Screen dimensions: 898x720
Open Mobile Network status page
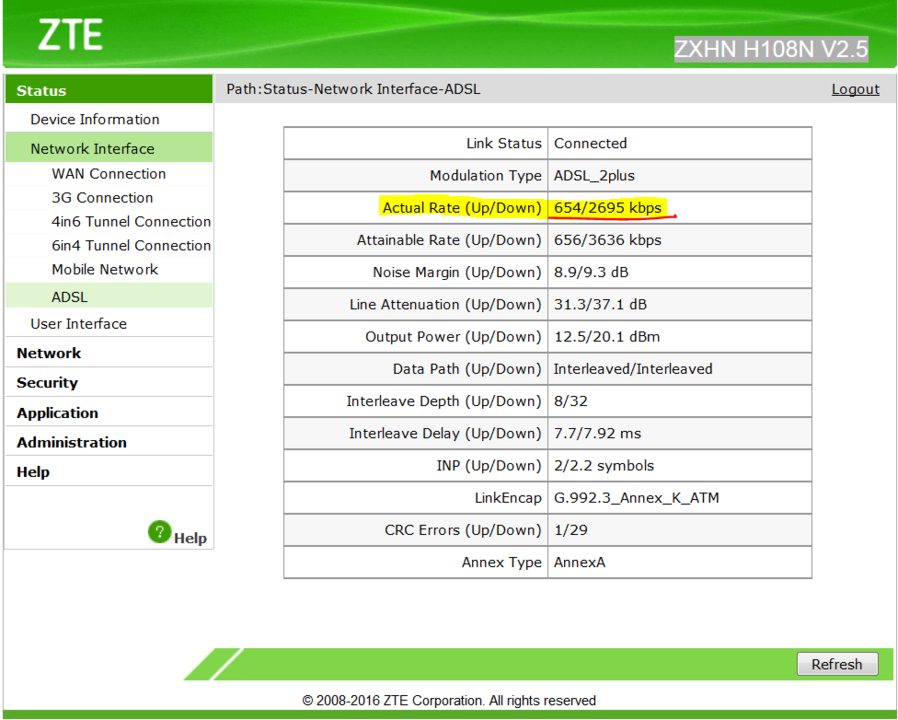pyautogui.click(x=105, y=269)
